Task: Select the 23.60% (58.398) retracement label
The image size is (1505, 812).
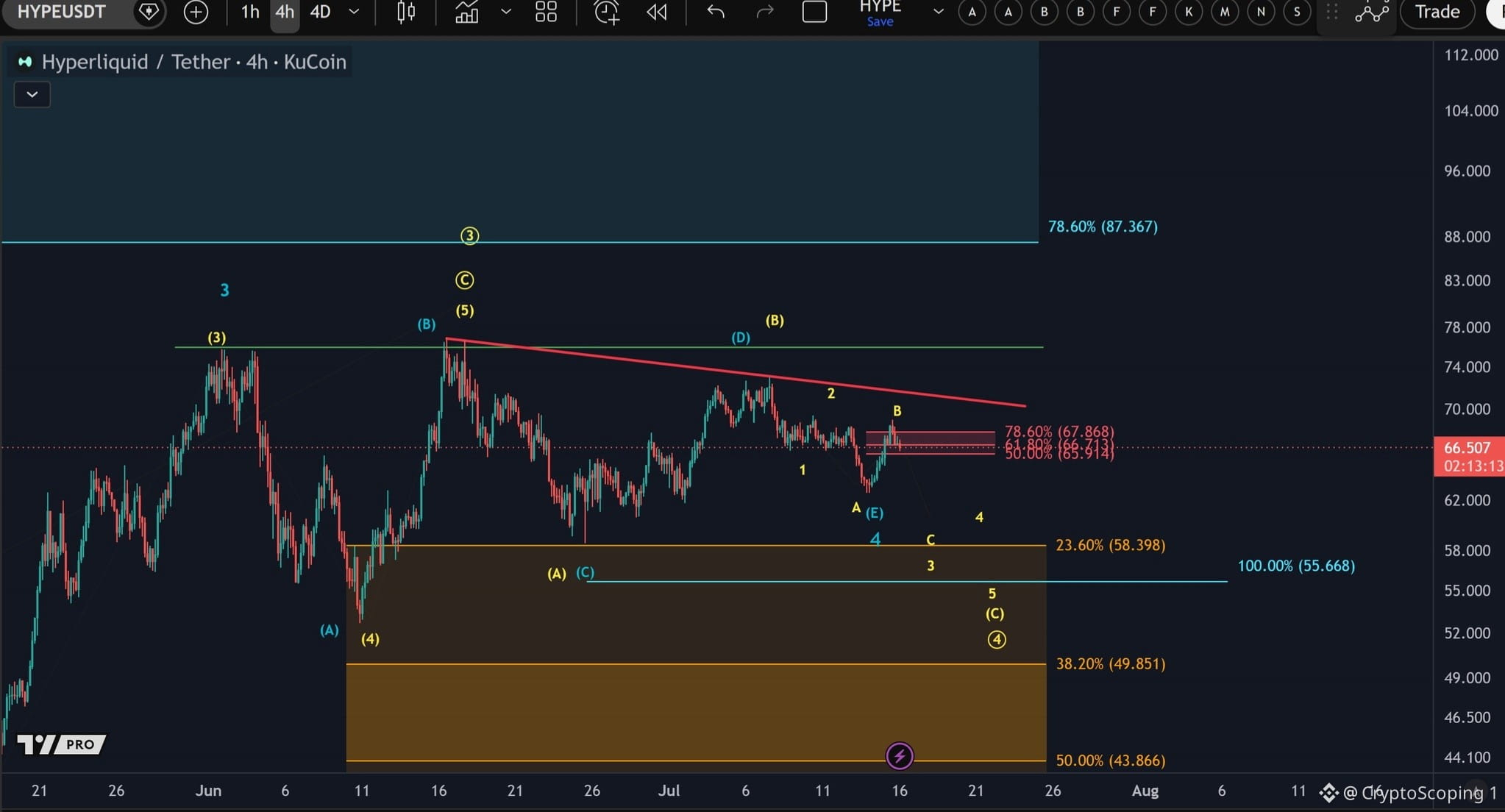Action: point(1110,545)
